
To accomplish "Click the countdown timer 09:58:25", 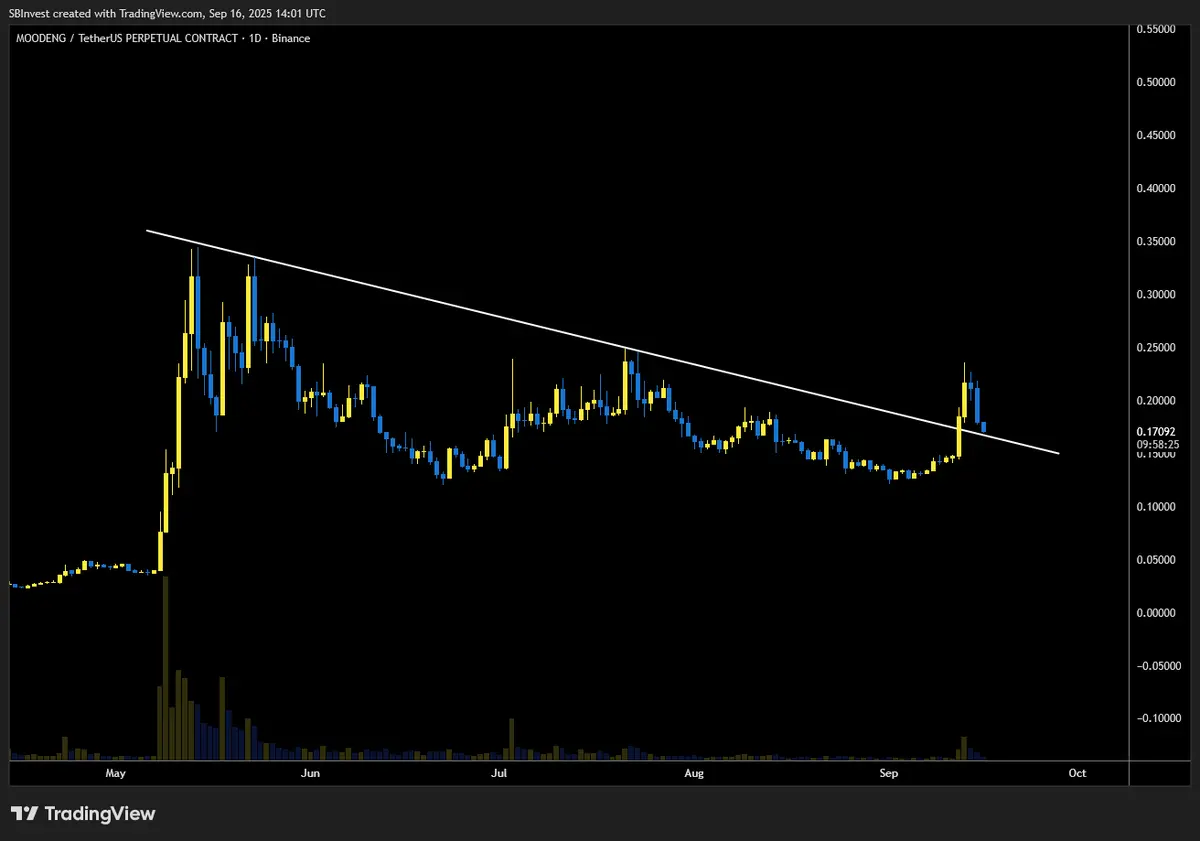I will (x=1157, y=444).
